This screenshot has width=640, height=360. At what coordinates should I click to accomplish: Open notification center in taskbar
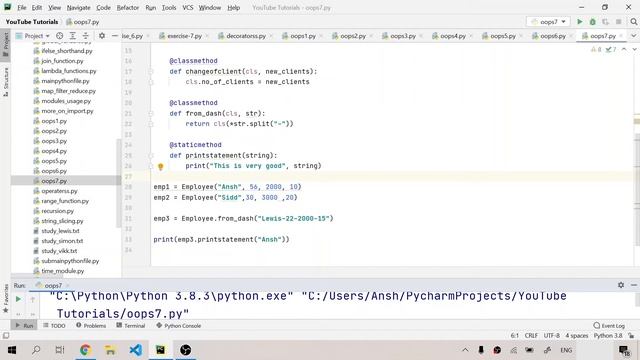point(624,350)
